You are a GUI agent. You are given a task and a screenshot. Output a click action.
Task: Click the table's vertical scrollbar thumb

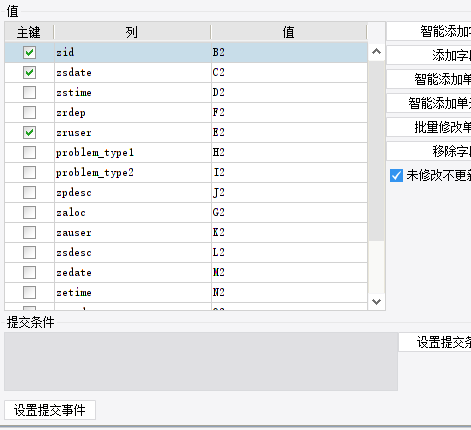[376, 151]
